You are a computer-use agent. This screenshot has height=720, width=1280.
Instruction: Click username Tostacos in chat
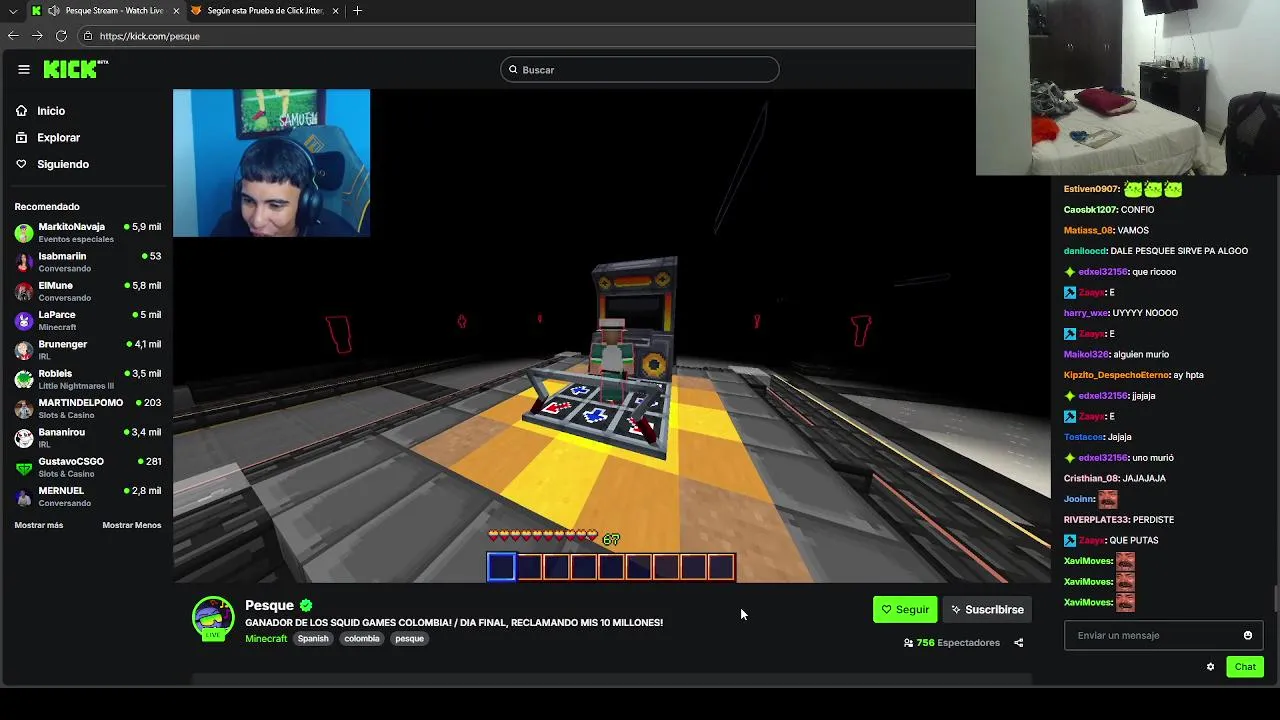point(1084,437)
